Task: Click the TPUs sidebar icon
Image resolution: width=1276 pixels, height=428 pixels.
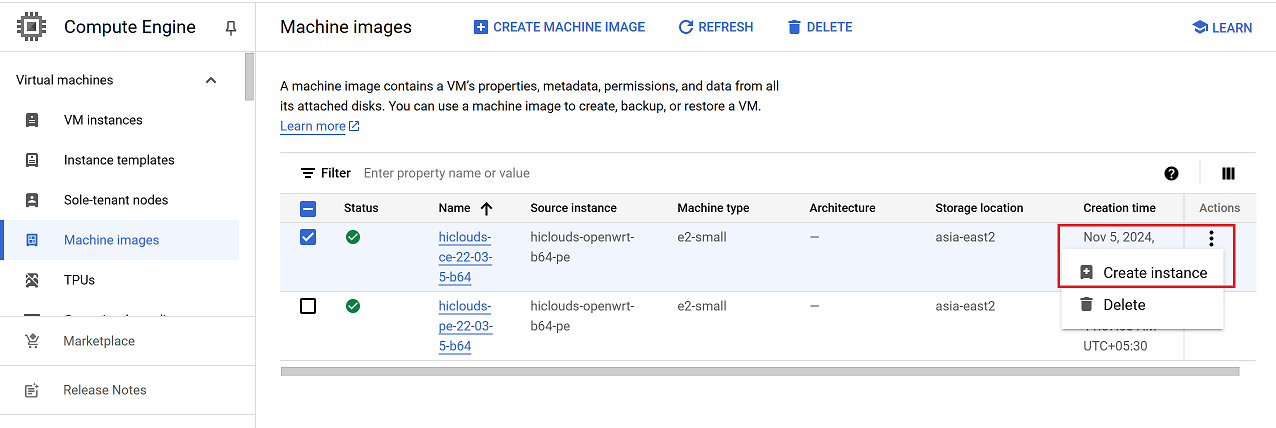Action: 32,280
